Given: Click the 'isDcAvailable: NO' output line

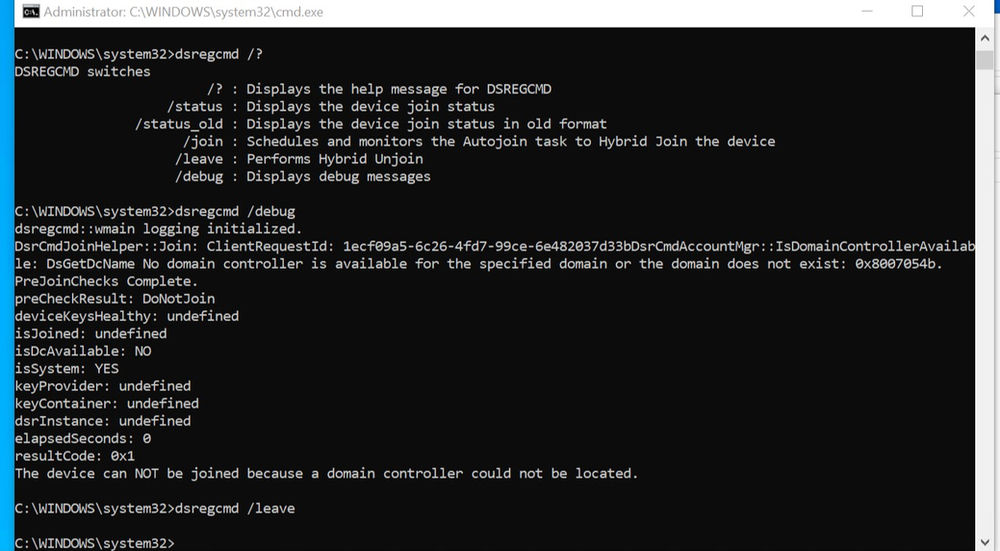Looking at the screenshot, I should [x=83, y=351].
